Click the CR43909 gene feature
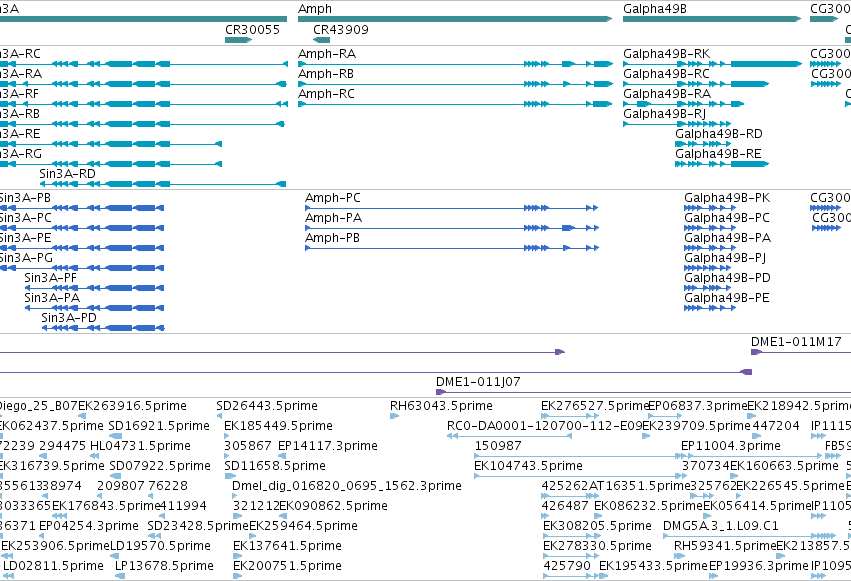851x581 pixels. [321, 40]
